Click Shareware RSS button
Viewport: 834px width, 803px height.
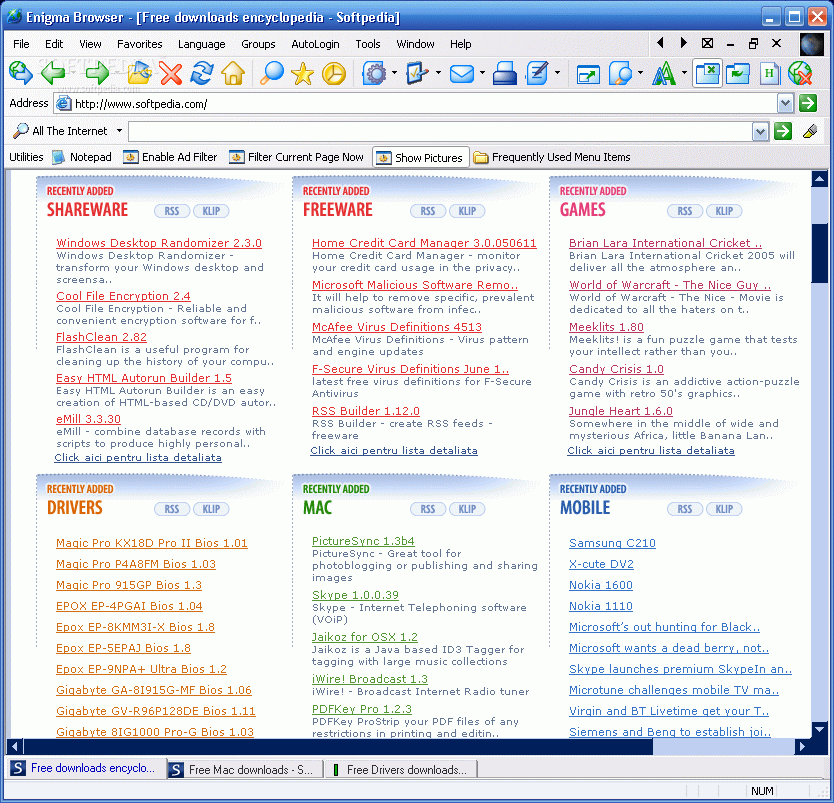tap(171, 211)
